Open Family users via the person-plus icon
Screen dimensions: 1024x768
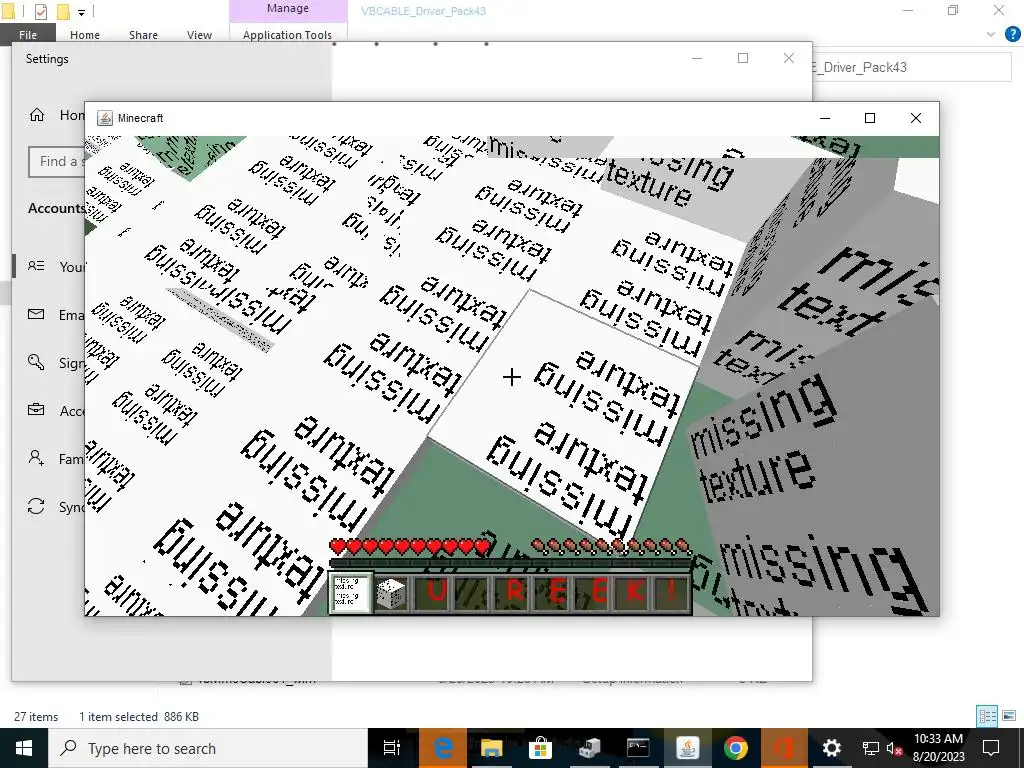tap(36, 458)
